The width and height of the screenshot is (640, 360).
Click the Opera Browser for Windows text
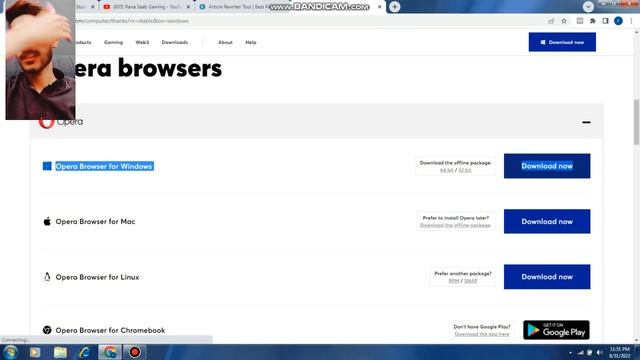[104, 166]
